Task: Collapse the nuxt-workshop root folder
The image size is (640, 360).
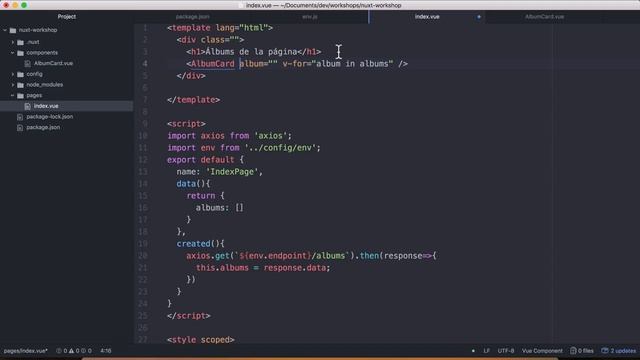Action: tap(5, 30)
